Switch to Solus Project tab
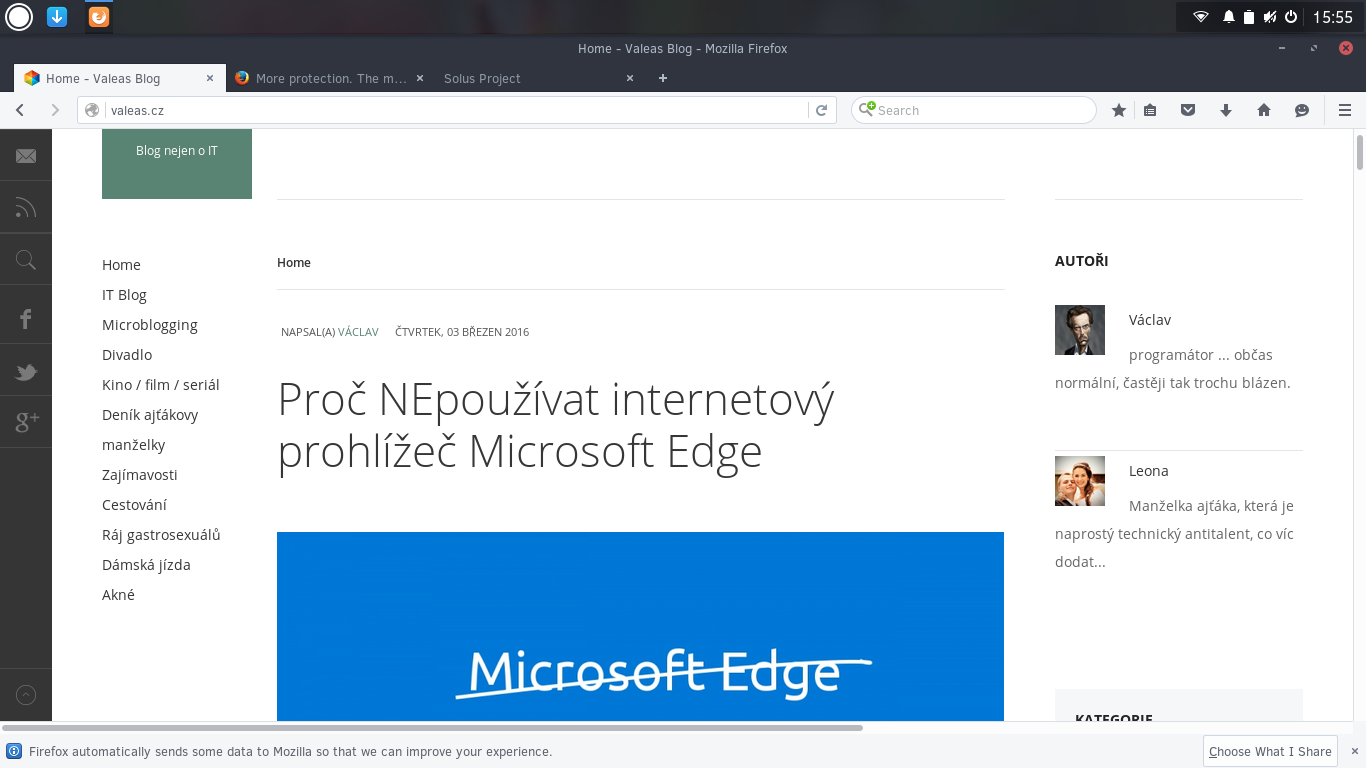 (538, 78)
